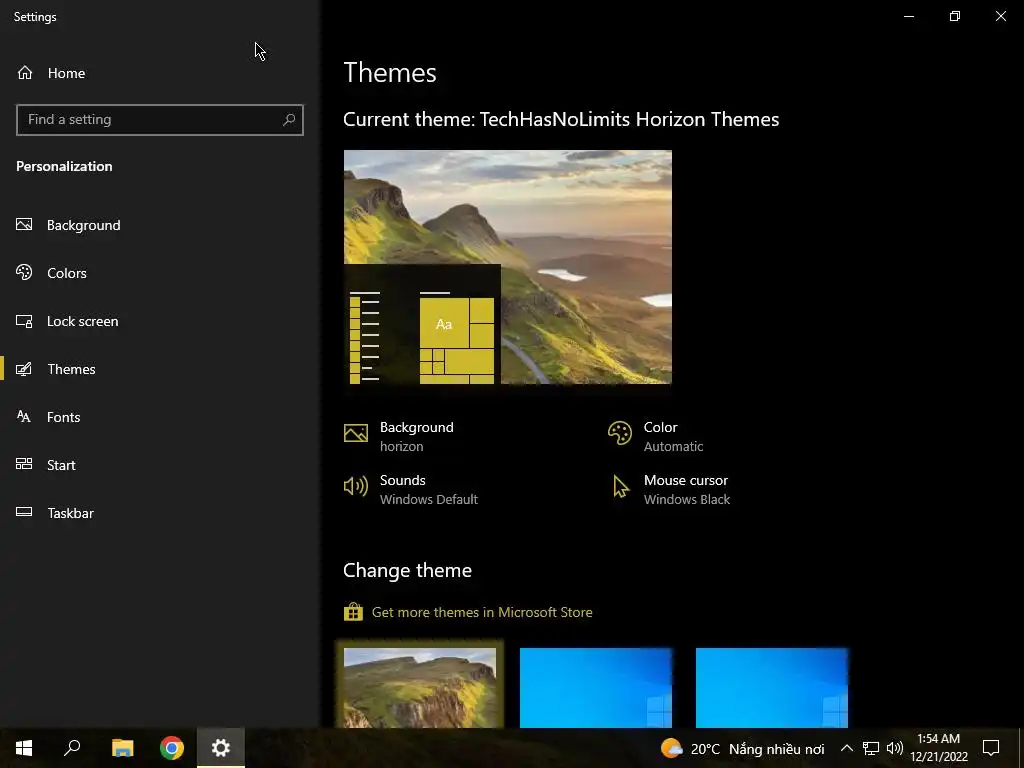Image resolution: width=1024 pixels, height=768 pixels.
Task: Open Mouse cursor setting (Windows Black)
Action: pyautogui.click(x=669, y=489)
